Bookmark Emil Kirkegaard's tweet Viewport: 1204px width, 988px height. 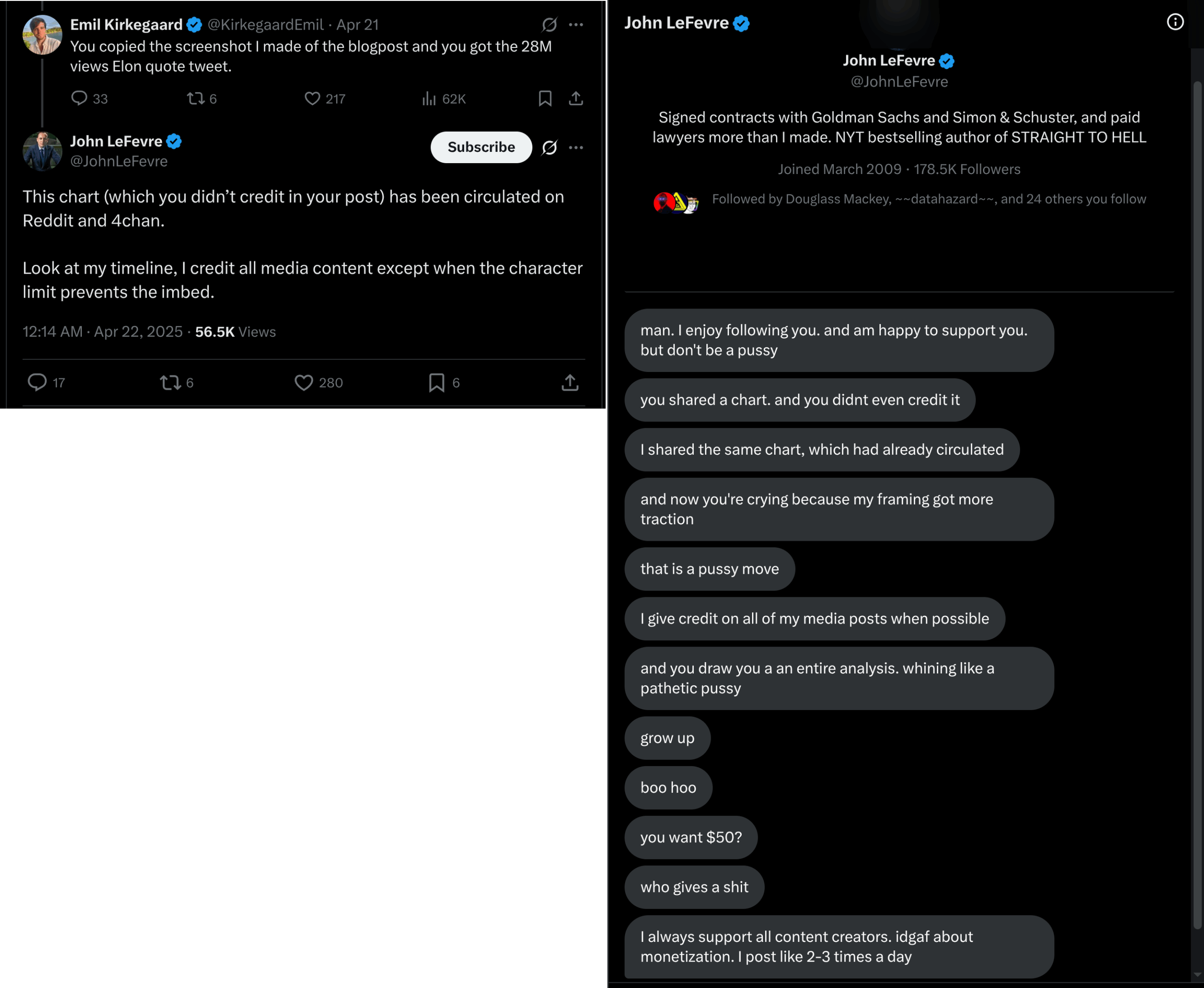tap(545, 98)
